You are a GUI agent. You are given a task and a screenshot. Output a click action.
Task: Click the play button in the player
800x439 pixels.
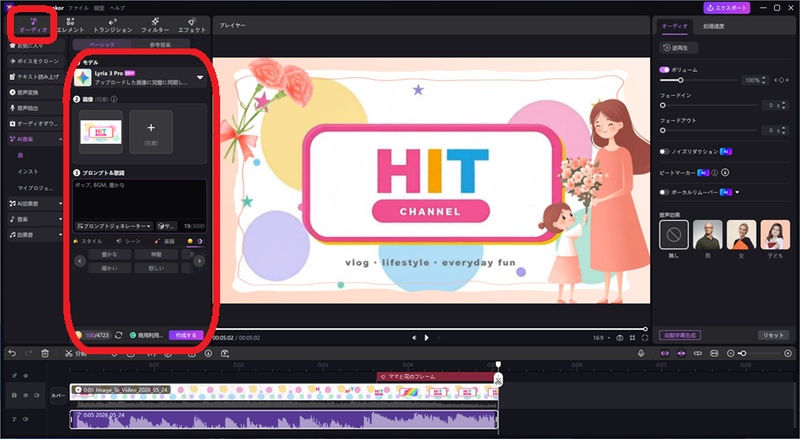pos(427,337)
